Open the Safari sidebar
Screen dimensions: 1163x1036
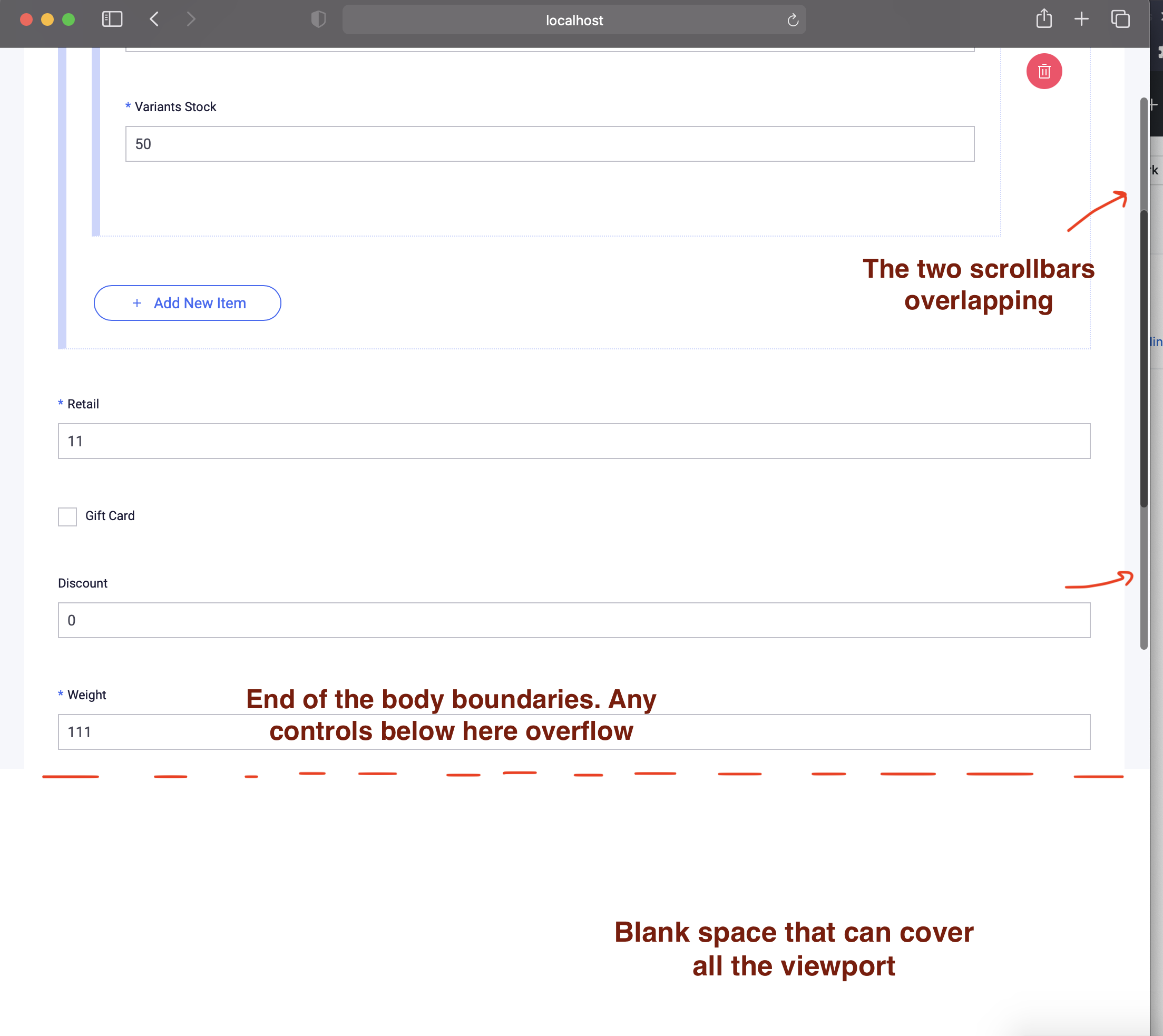coord(112,19)
